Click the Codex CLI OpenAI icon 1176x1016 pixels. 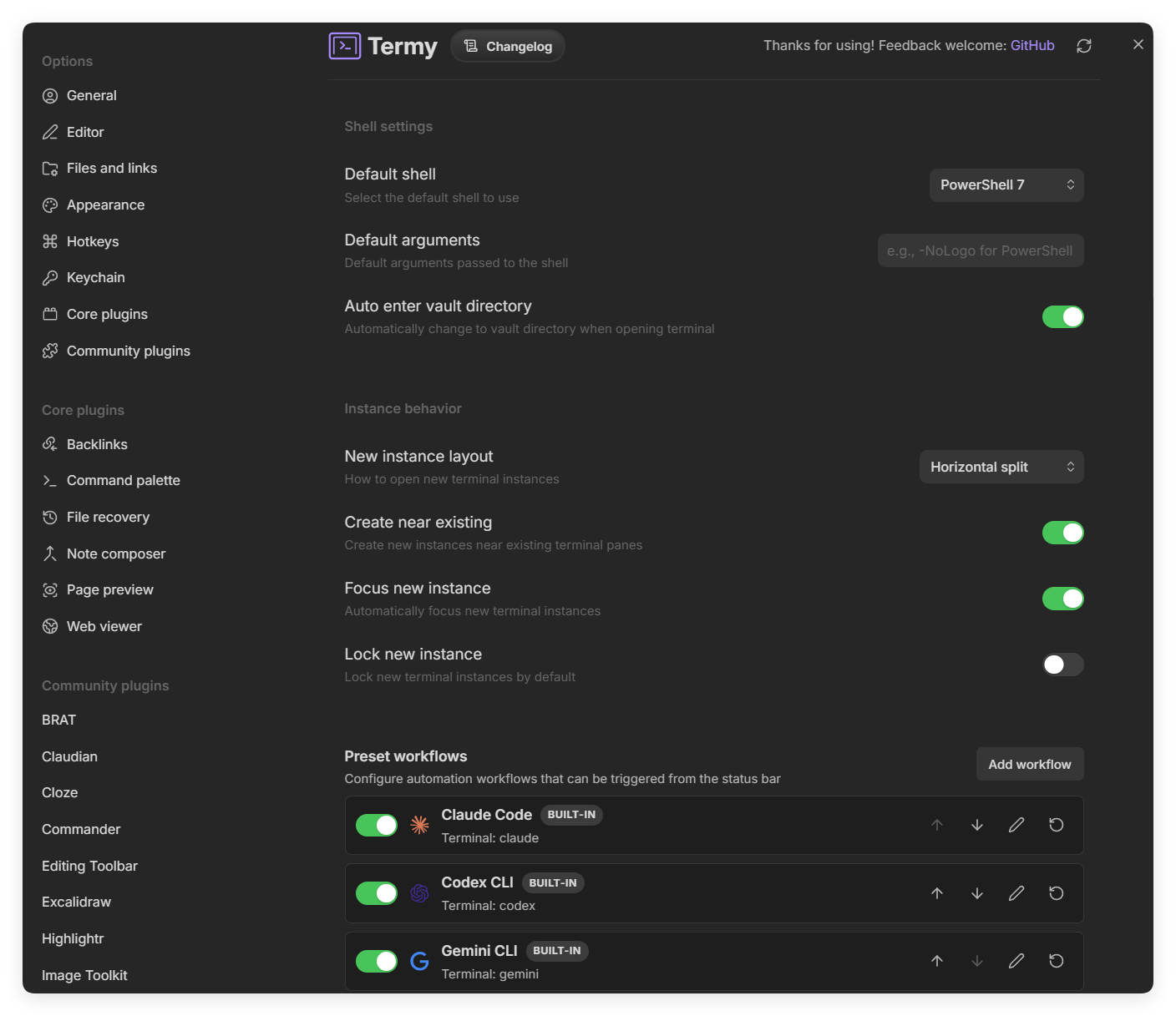[x=419, y=893]
